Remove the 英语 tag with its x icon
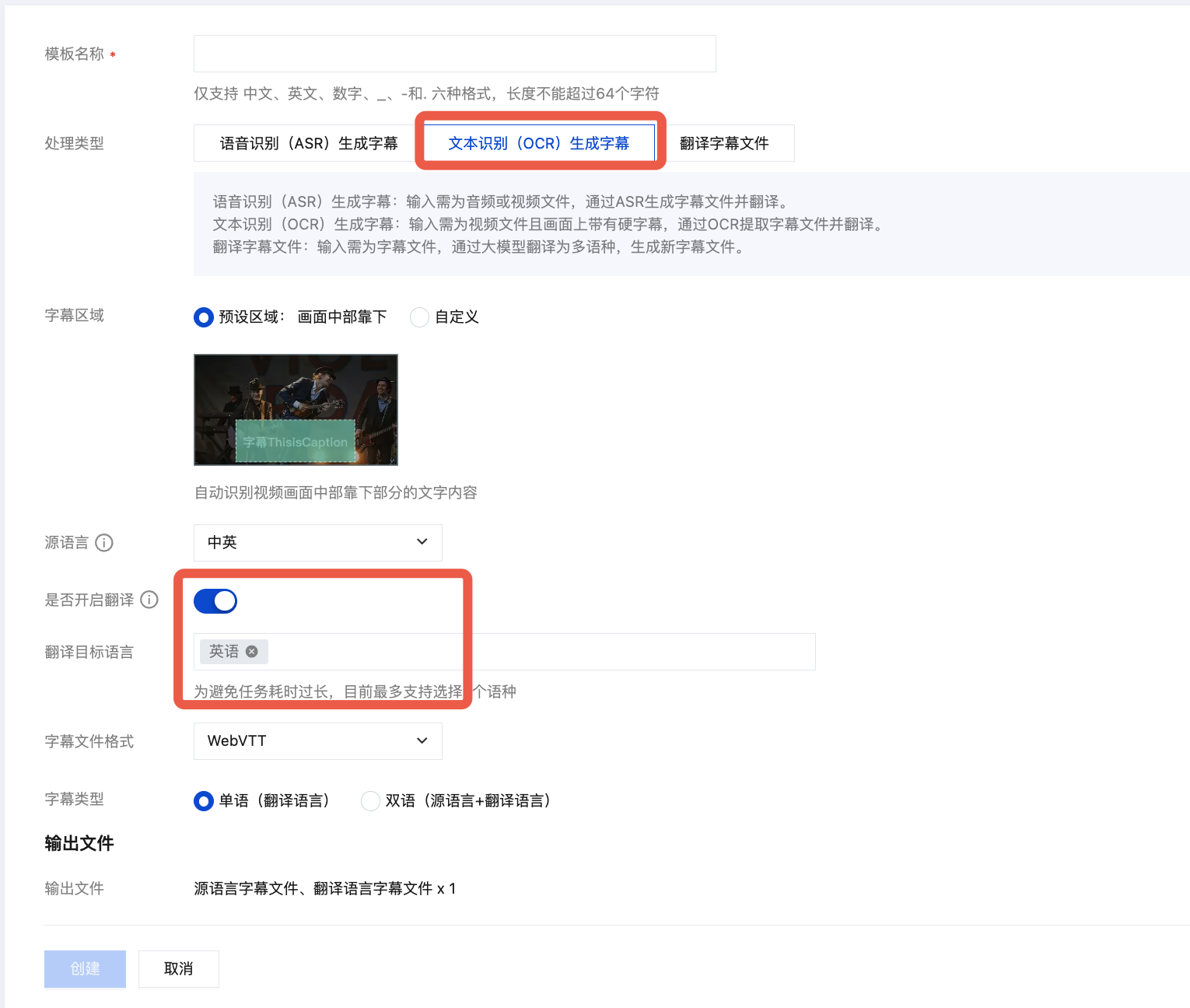The width and height of the screenshot is (1190, 1008). (251, 652)
